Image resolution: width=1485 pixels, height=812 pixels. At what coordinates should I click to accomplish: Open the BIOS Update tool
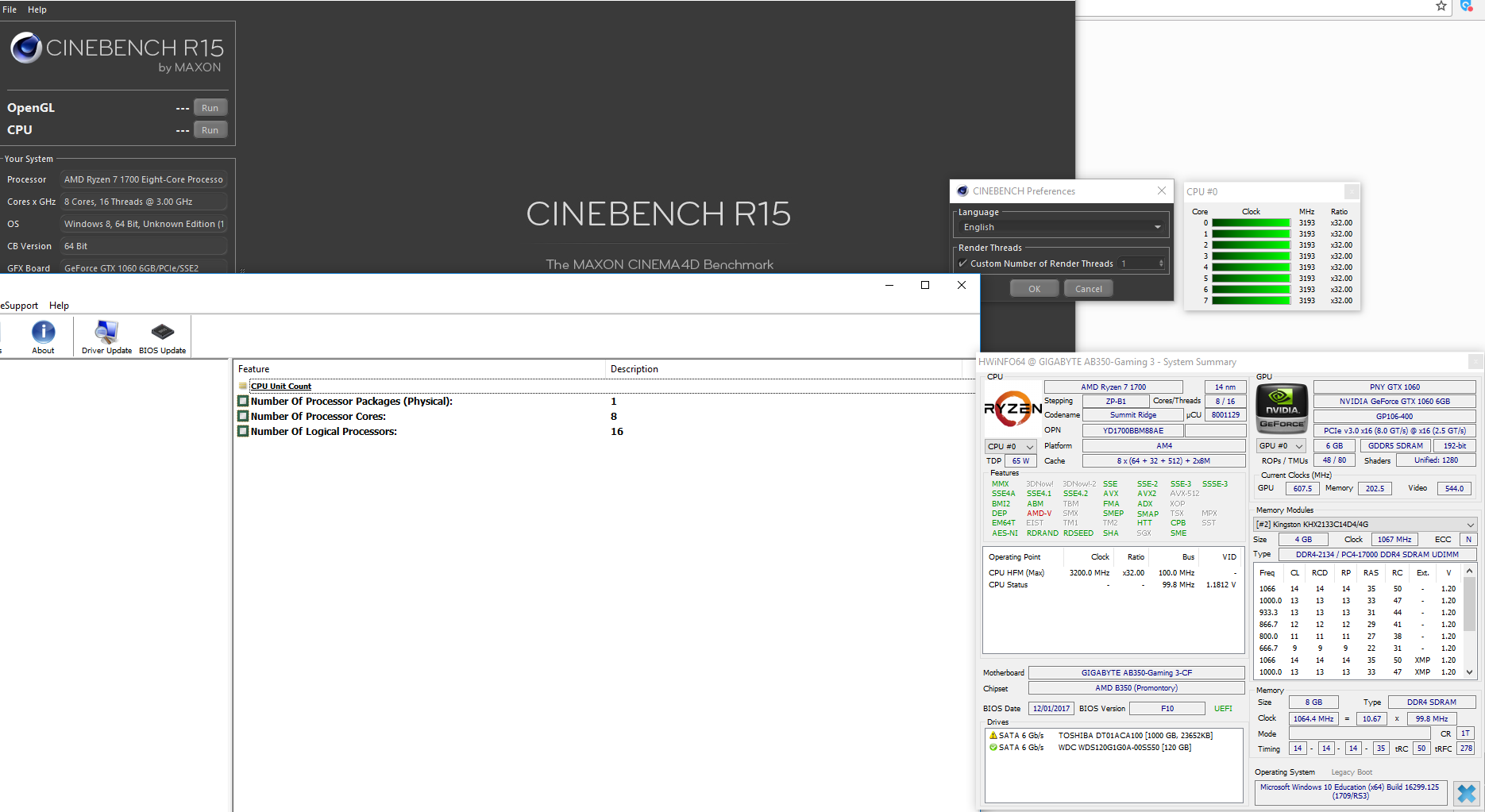(162, 332)
